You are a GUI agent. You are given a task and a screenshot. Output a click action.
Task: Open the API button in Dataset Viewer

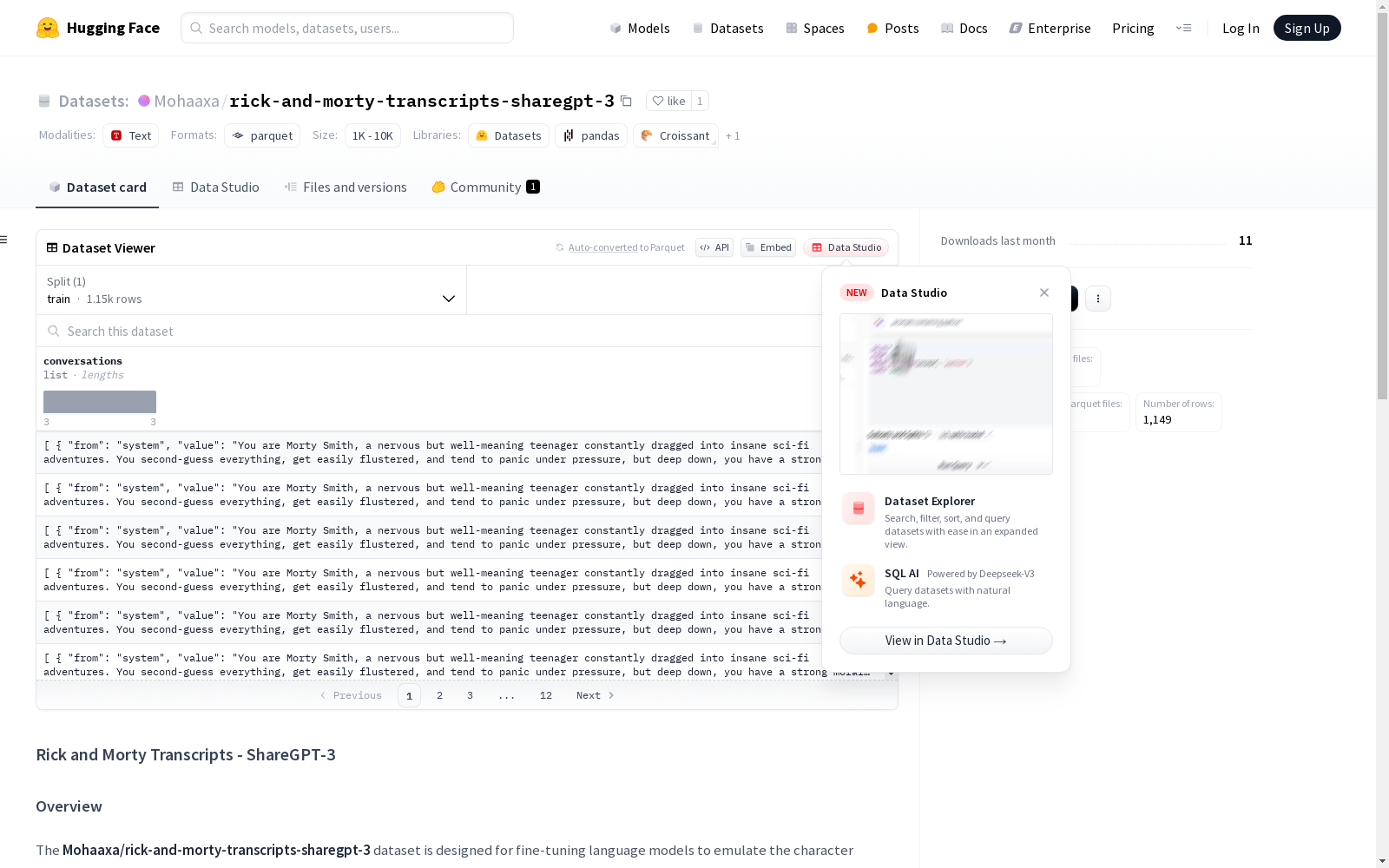pos(714,247)
